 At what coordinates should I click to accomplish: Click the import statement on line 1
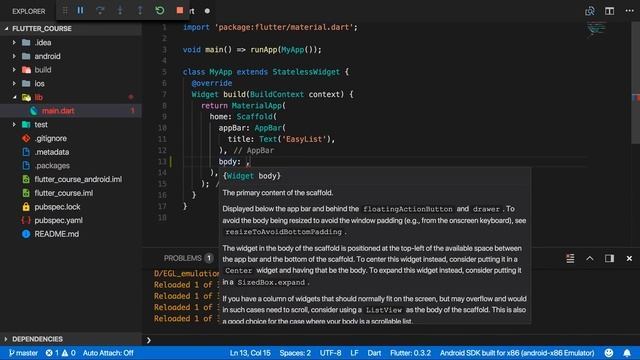tap(270, 27)
